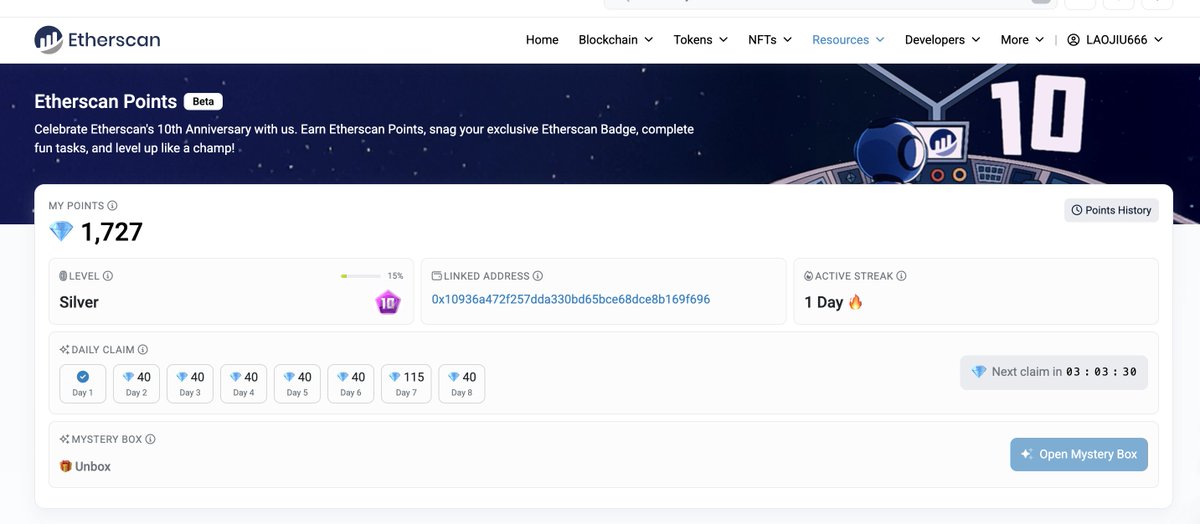Select the Day 8 claim box
The width and height of the screenshot is (1200, 524).
point(462,384)
